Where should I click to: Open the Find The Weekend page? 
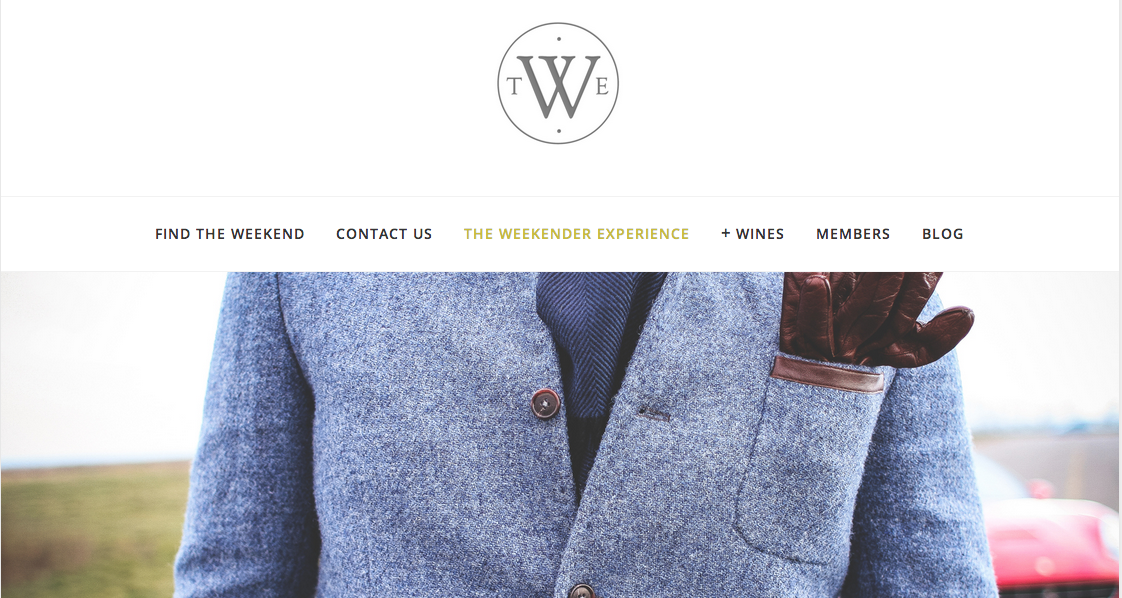230,234
